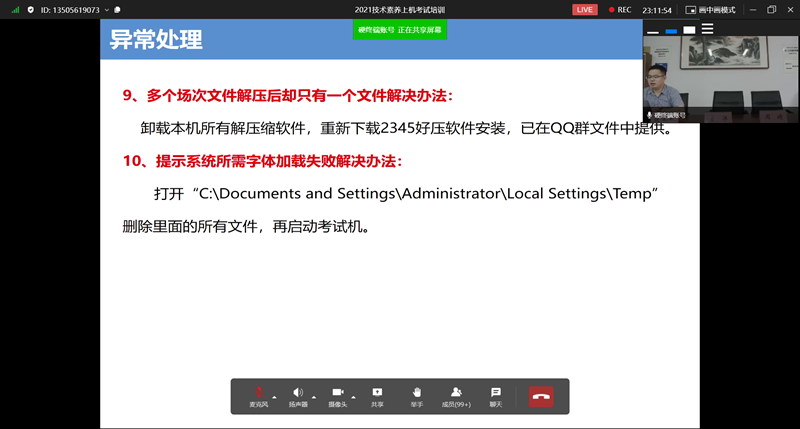Copy meeting info icon beside ID
This screenshot has width=800, height=429.
point(119,9)
